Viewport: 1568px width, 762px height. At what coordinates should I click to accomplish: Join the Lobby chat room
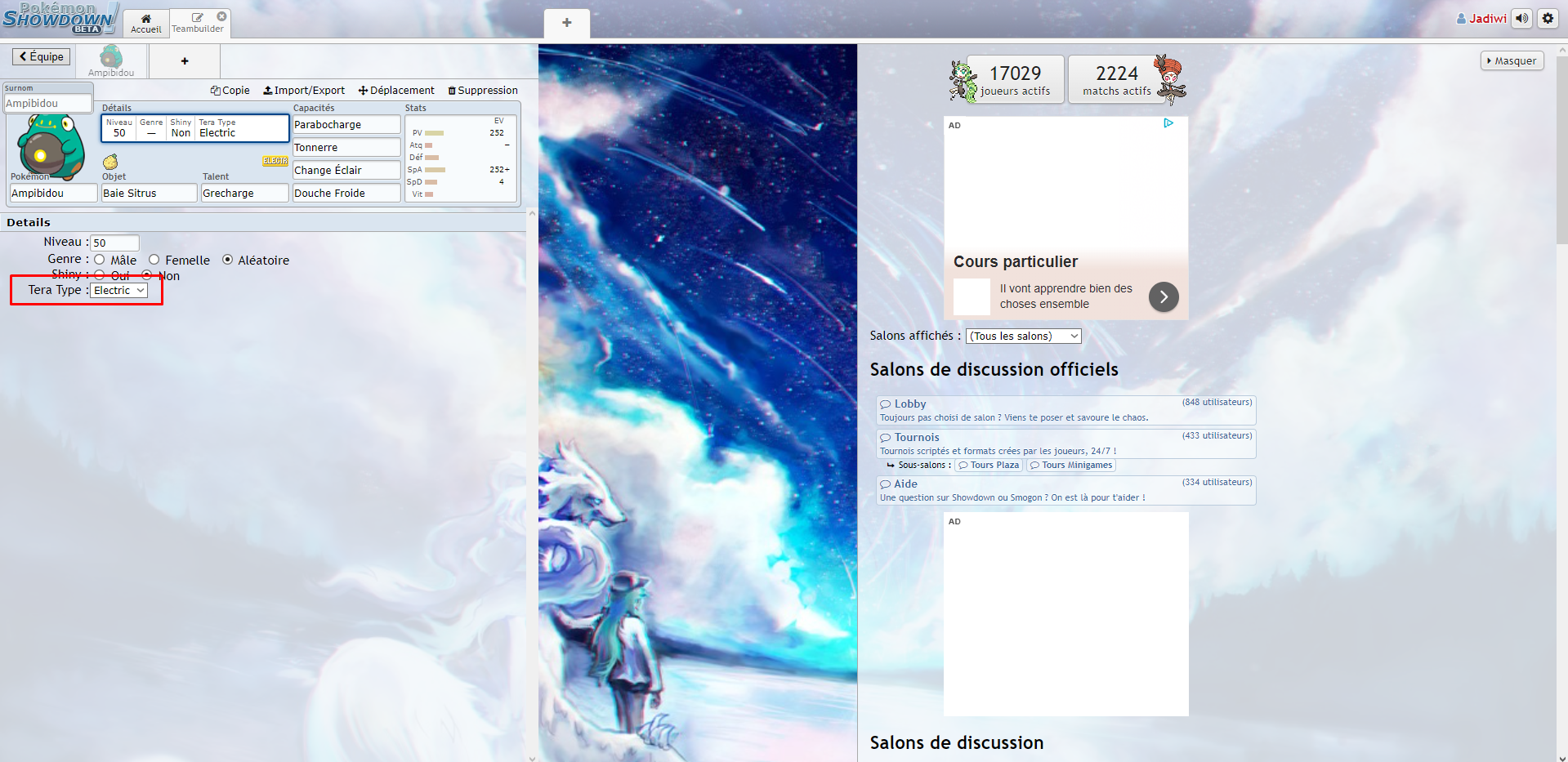(x=1065, y=410)
